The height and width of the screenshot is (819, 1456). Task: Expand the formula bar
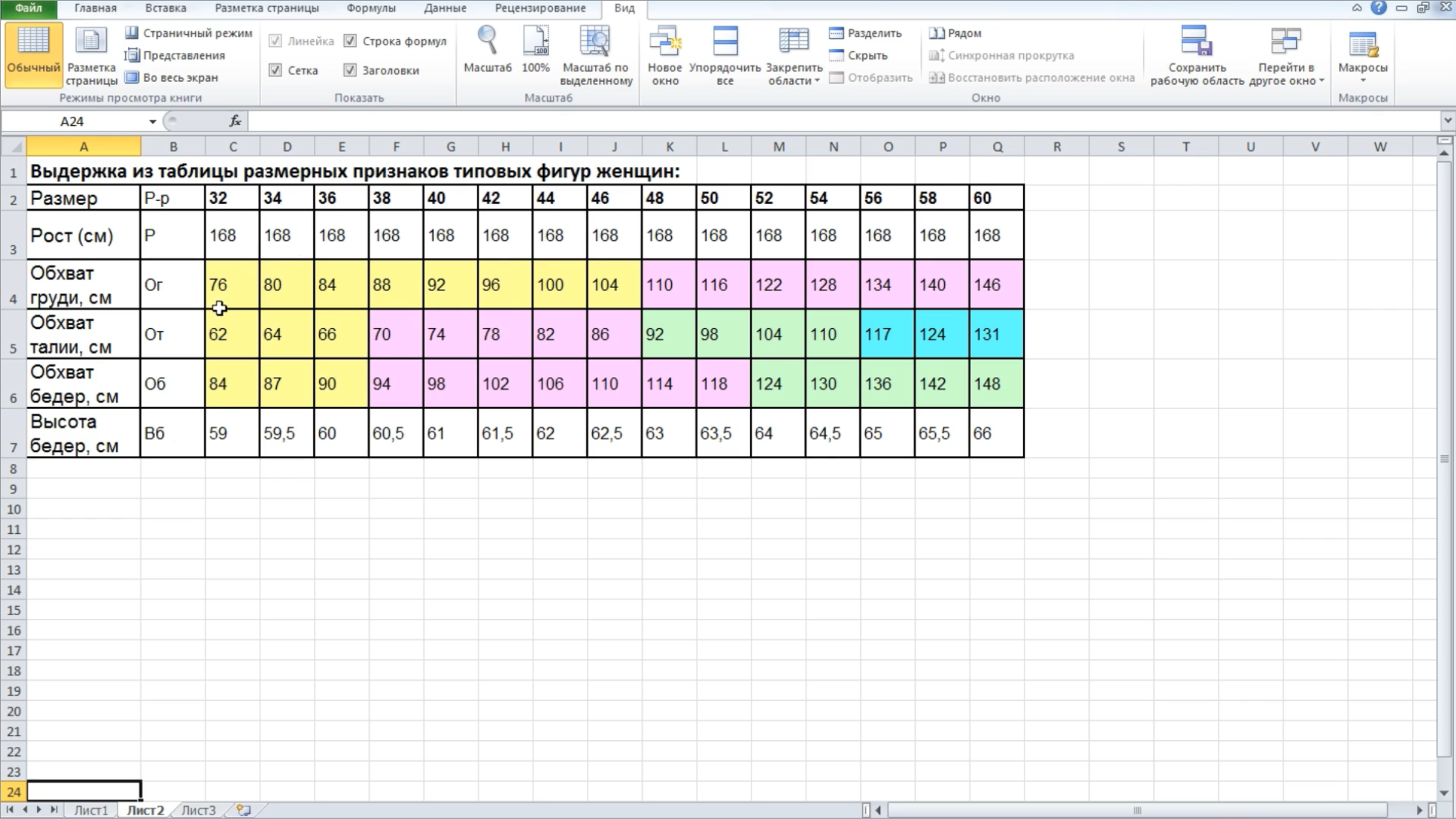1447,121
